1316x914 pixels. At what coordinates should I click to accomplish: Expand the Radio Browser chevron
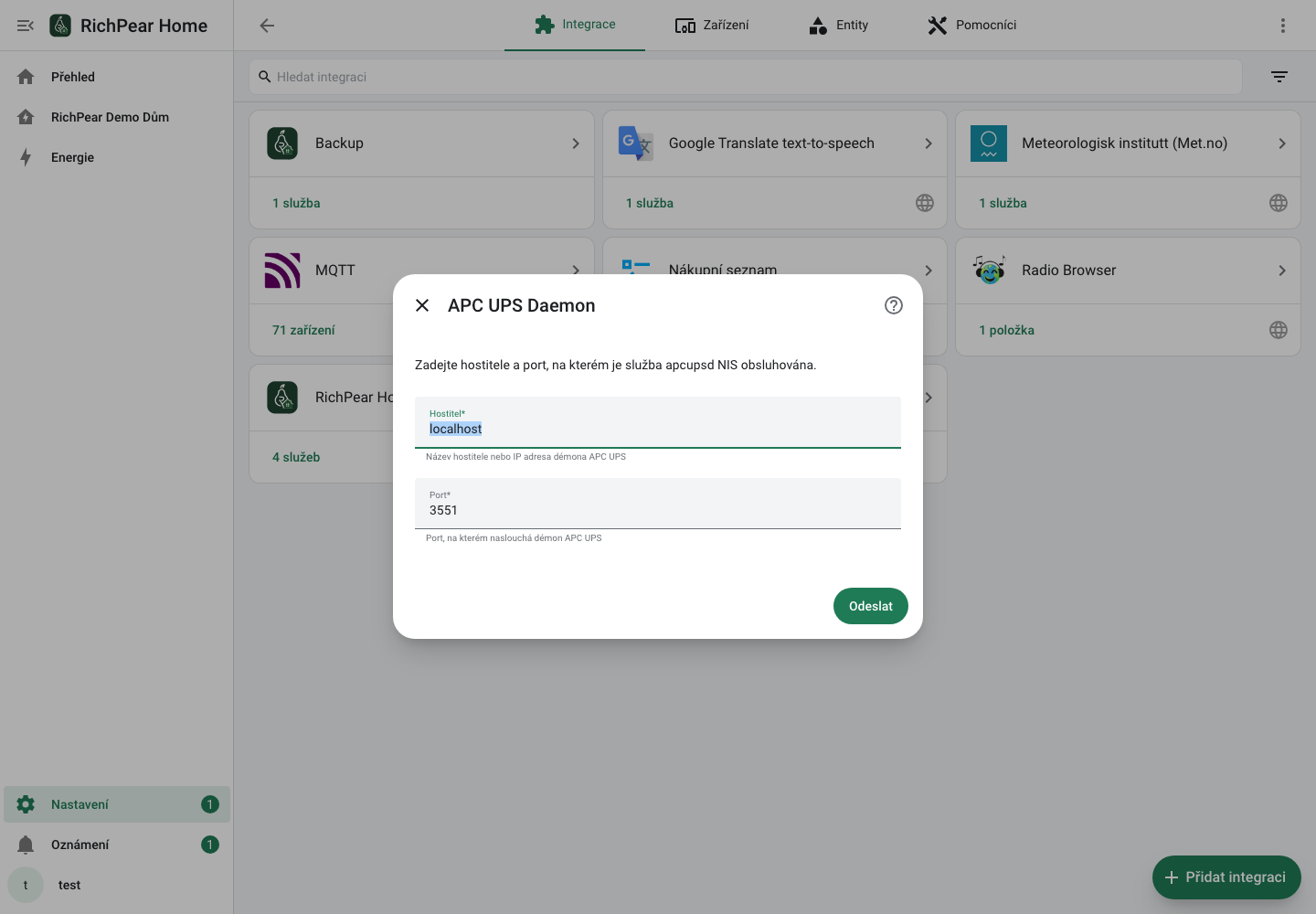coord(1282,271)
